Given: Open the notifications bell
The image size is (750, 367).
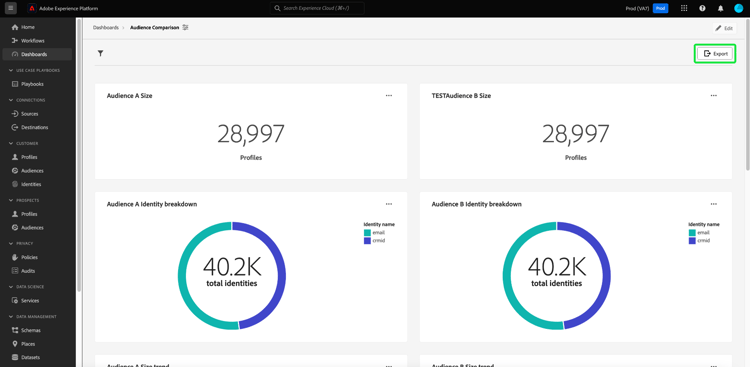Looking at the screenshot, I should pos(720,8).
